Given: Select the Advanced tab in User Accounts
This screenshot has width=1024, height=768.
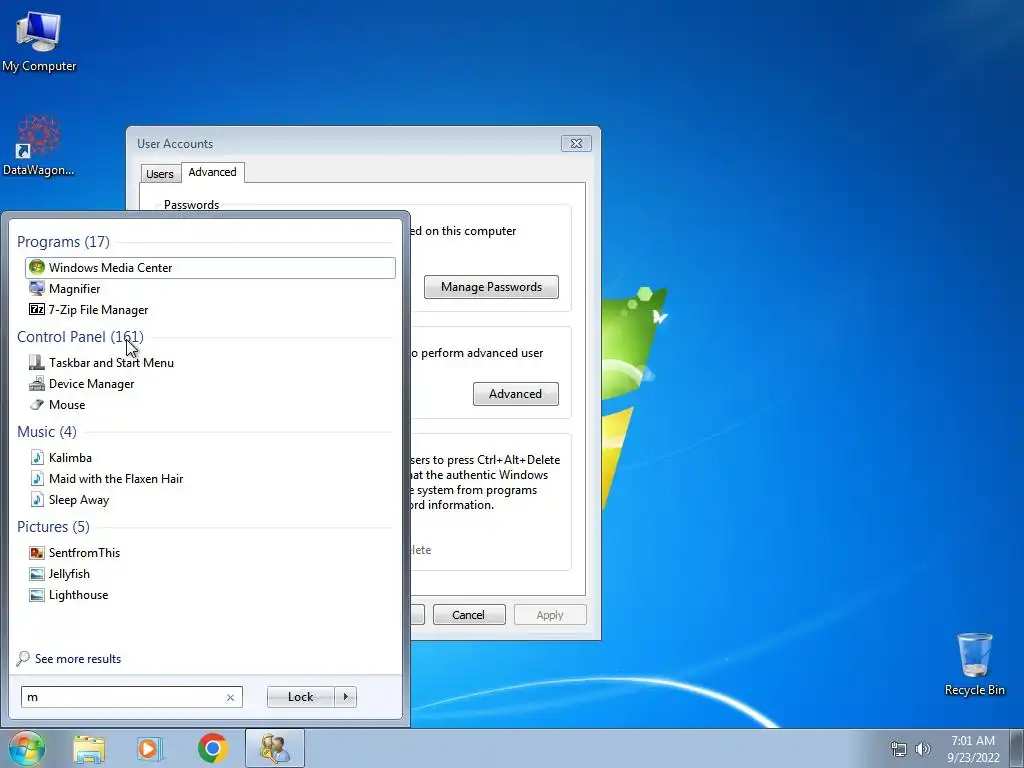Looking at the screenshot, I should pos(212,172).
